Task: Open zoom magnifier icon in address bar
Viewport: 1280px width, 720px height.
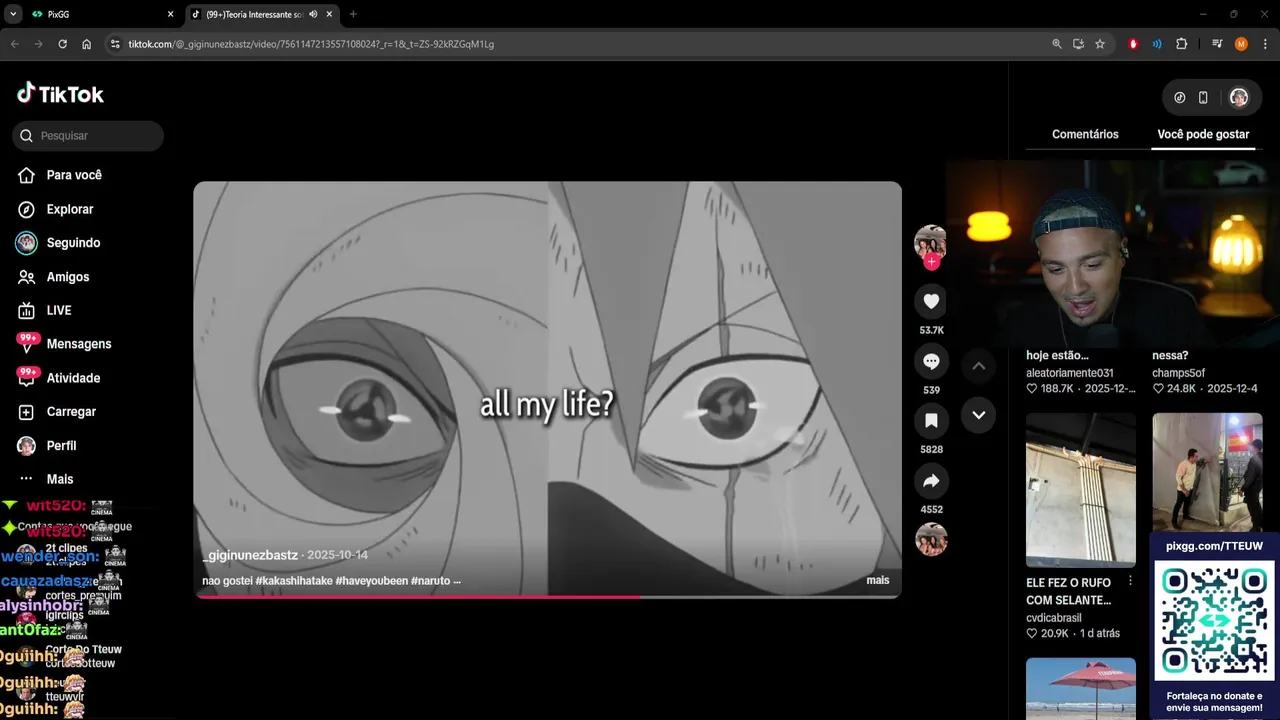Action: 1057,44
